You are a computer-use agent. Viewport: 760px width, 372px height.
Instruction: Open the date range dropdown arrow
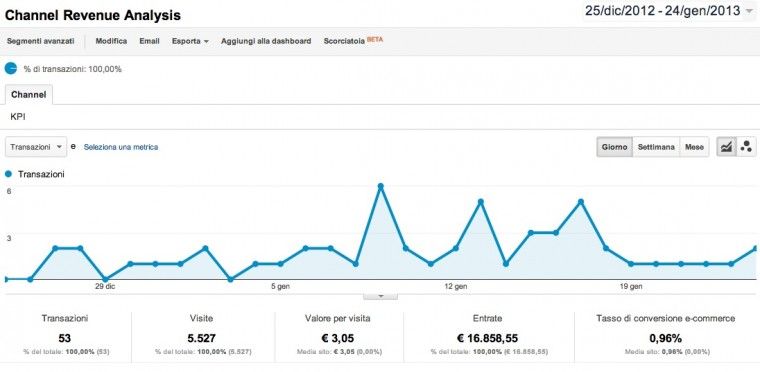tap(749, 12)
